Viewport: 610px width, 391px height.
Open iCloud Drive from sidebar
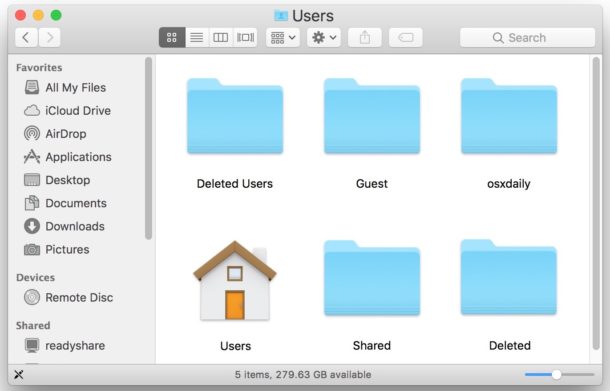coord(67,110)
